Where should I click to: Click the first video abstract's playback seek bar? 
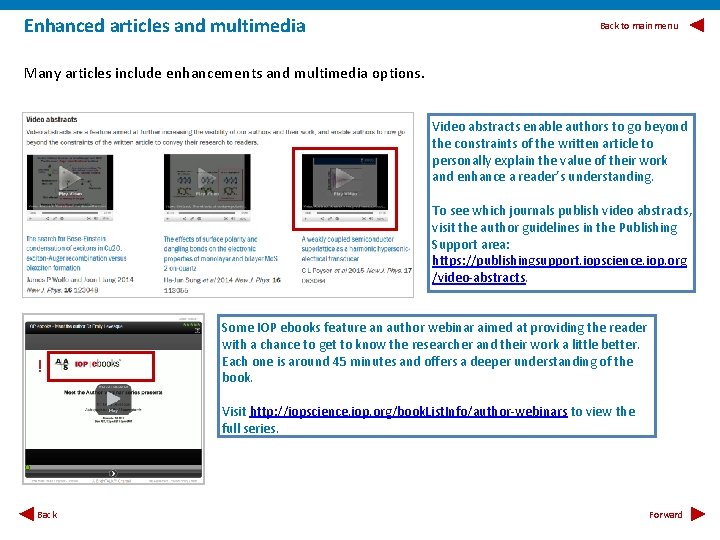[x=70, y=213]
